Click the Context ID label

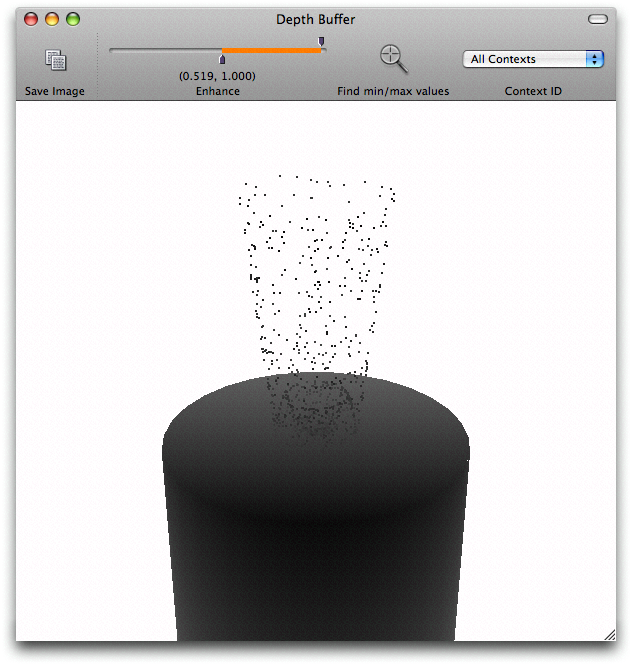click(x=532, y=91)
